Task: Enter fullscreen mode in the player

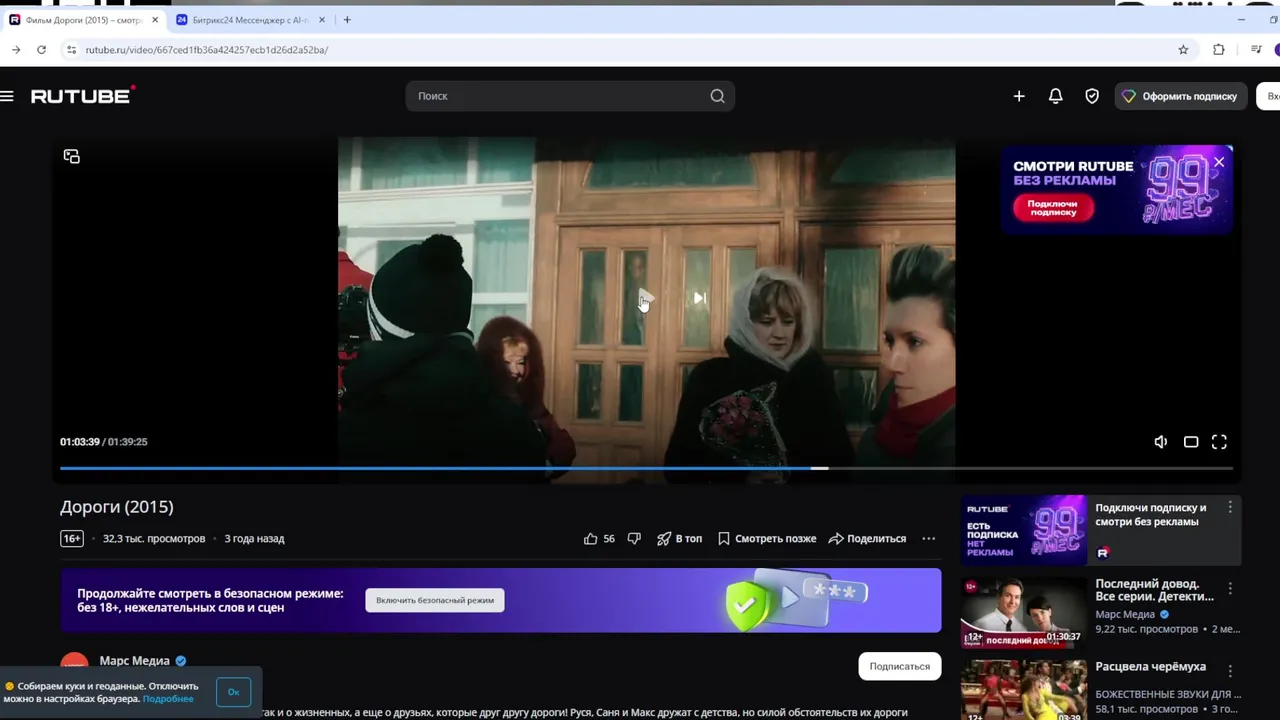Action: [x=1219, y=442]
